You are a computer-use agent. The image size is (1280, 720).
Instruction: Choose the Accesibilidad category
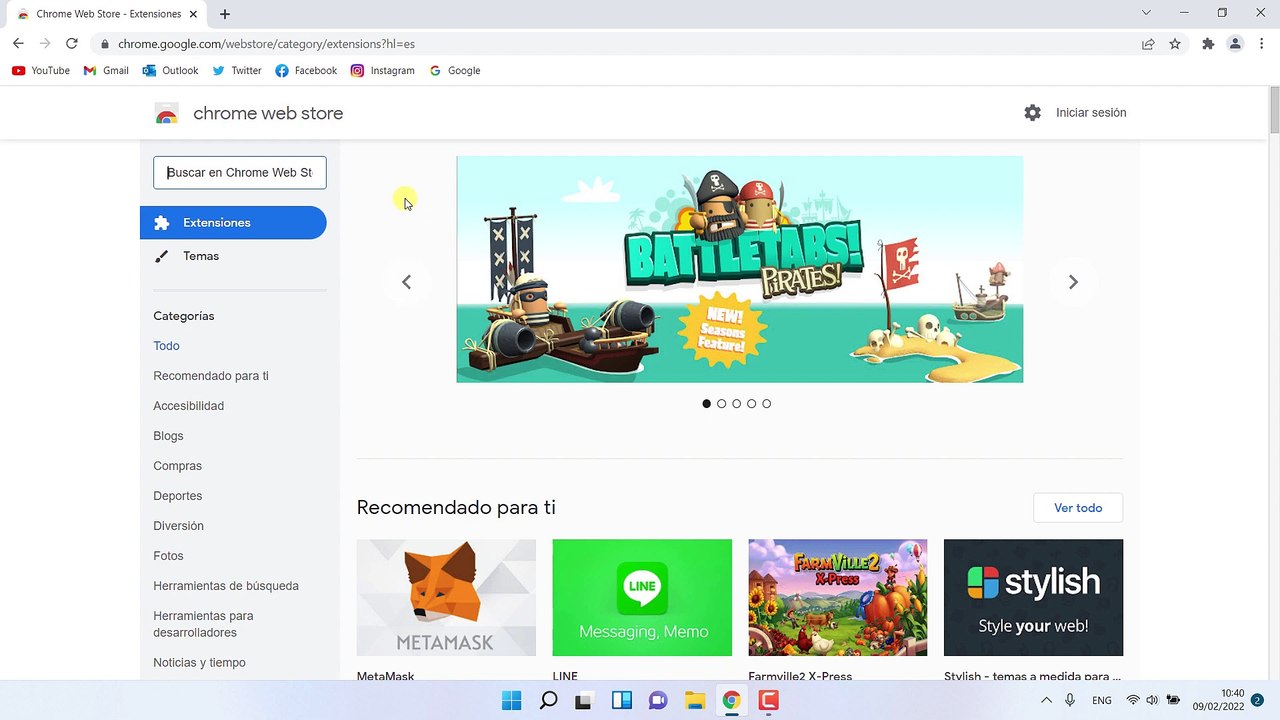(188, 406)
